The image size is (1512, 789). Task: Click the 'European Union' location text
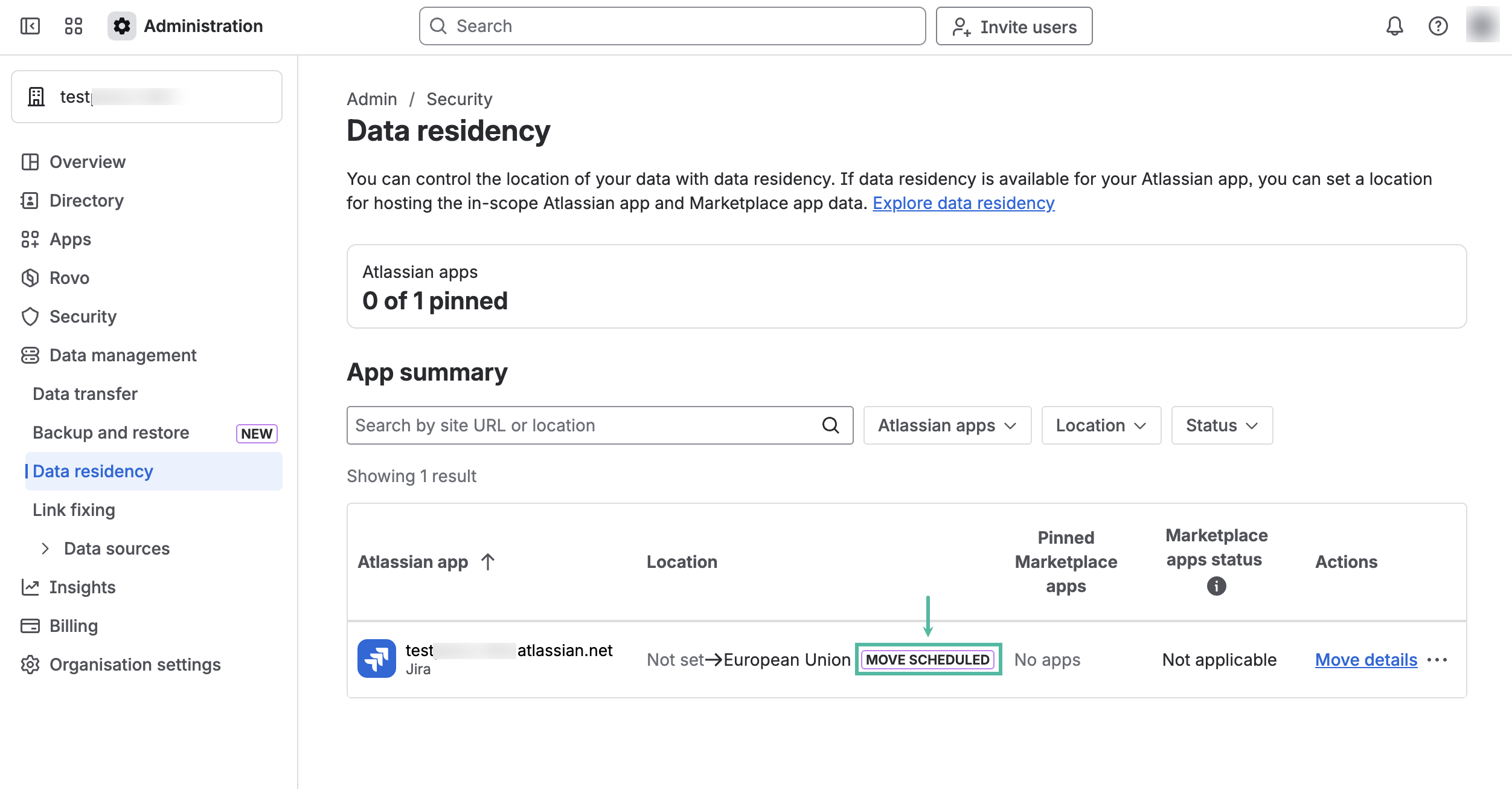coord(787,660)
